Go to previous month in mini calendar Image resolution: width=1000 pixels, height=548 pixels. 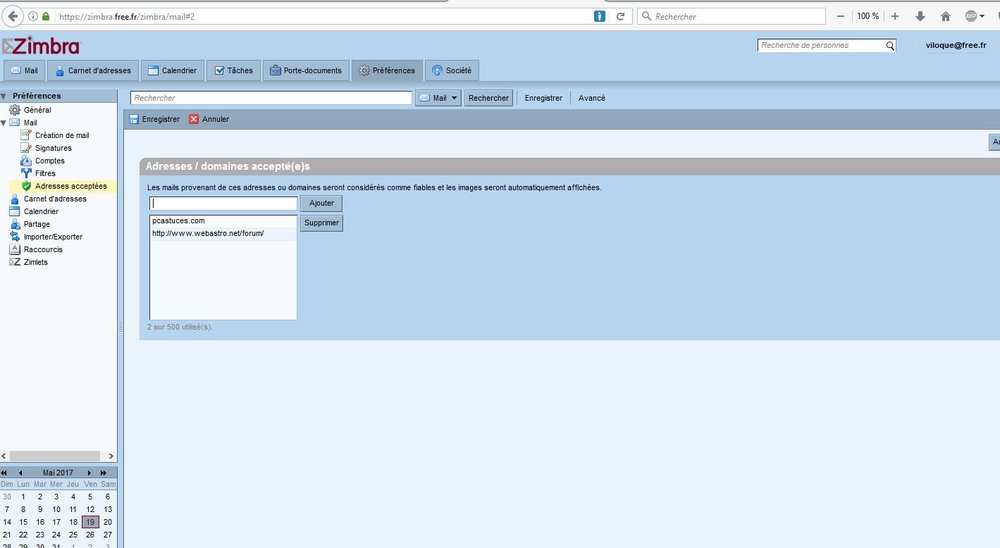pyautogui.click(x=20, y=473)
